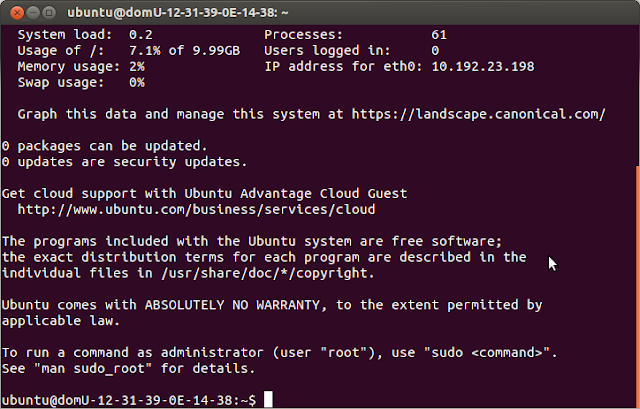Click the Swap usage 0% value

(x=137, y=82)
